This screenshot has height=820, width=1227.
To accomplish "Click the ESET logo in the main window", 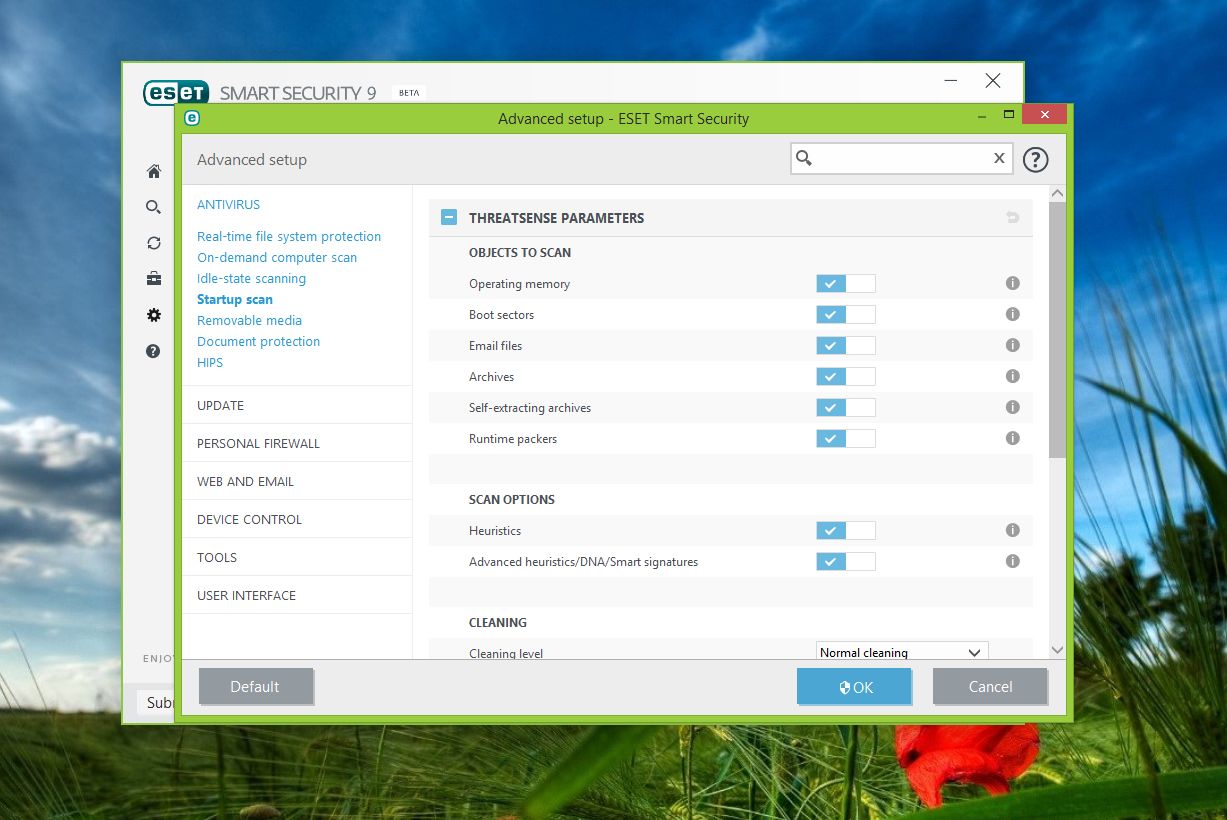I will click(x=175, y=92).
